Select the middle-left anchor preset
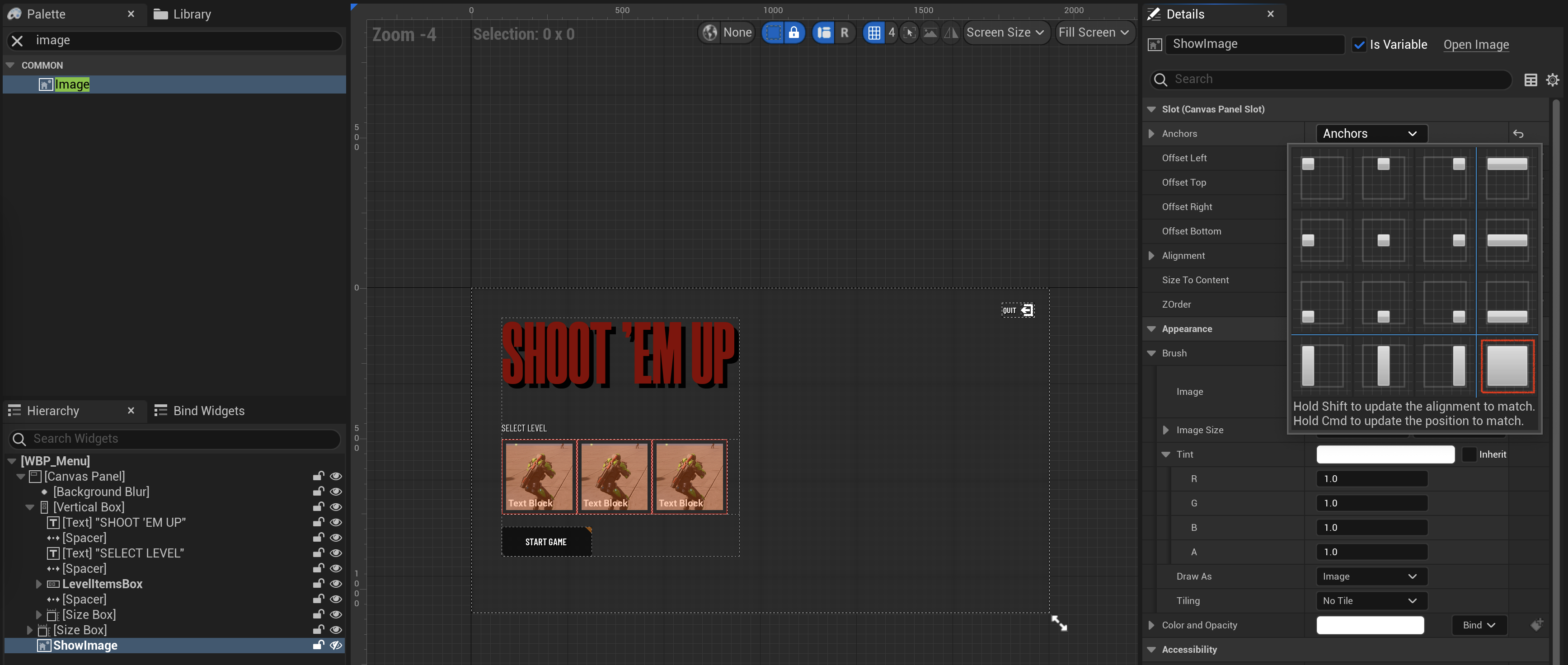This screenshot has width=1568, height=665. click(1321, 240)
